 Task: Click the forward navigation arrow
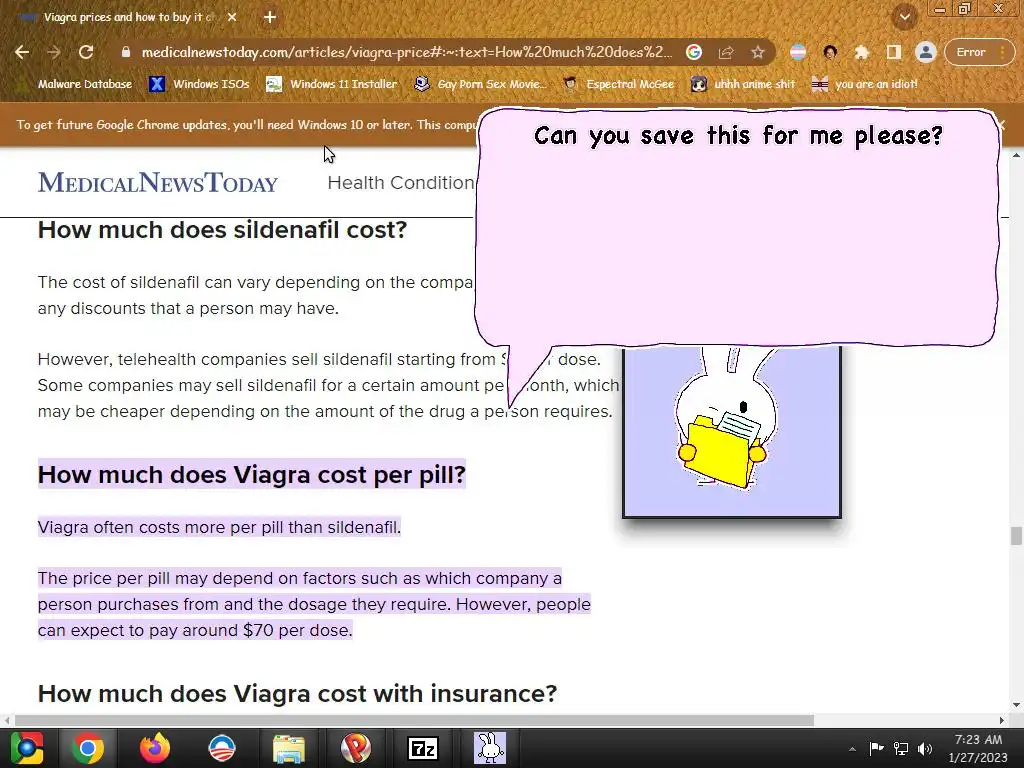point(54,52)
